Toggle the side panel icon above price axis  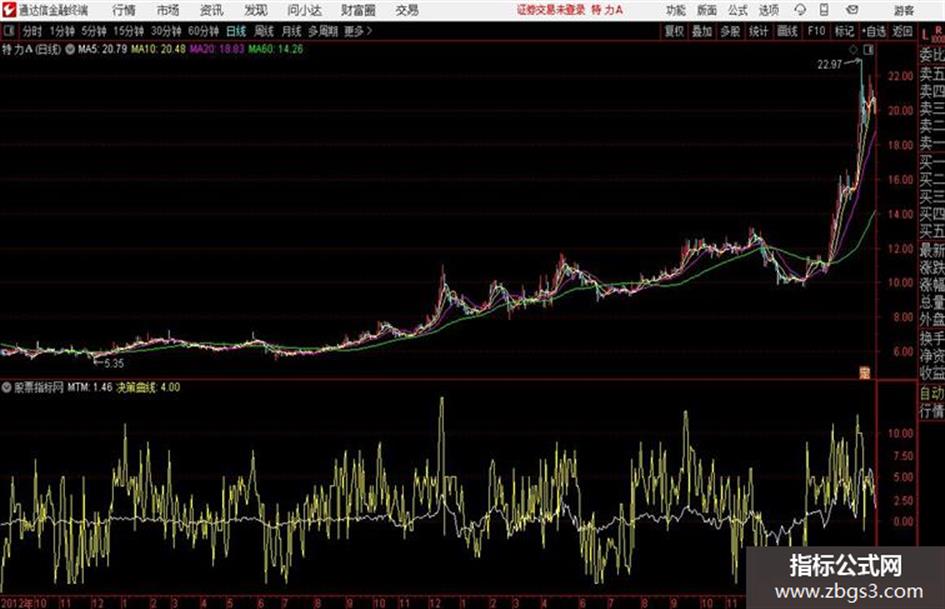pos(868,50)
